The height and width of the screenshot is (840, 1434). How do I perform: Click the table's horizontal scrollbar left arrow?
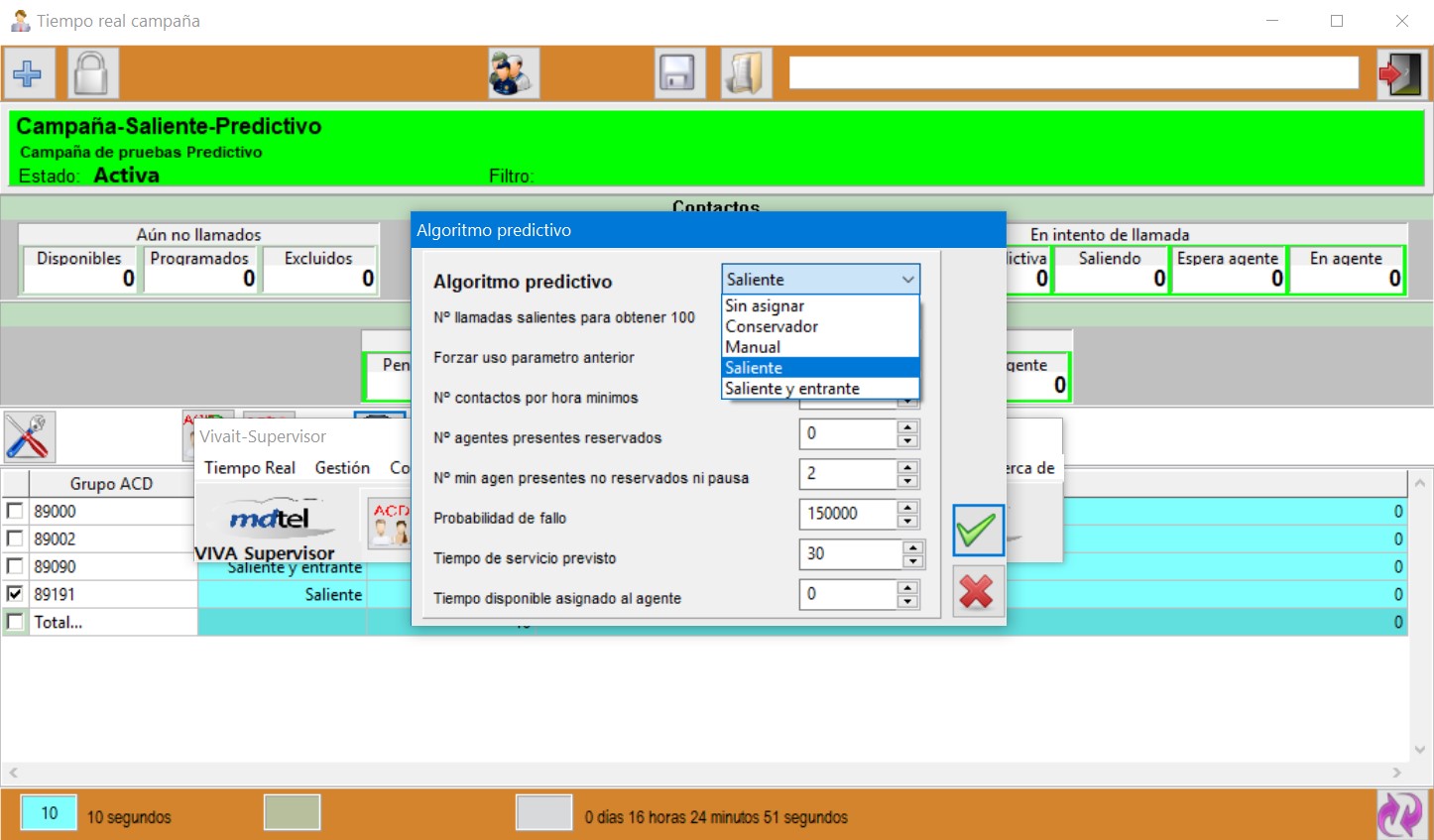[x=13, y=772]
